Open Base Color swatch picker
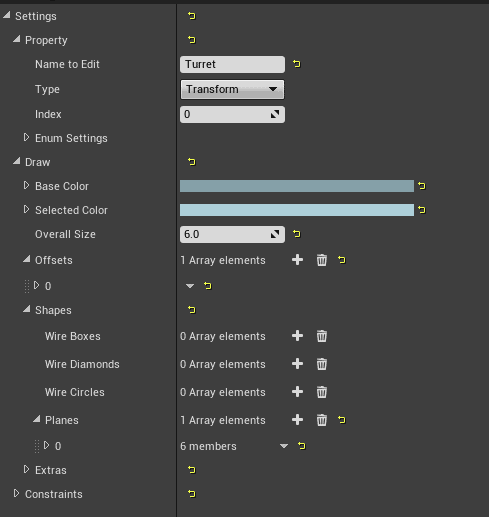The width and height of the screenshot is (489, 517). pyautogui.click(x=297, y=186)
